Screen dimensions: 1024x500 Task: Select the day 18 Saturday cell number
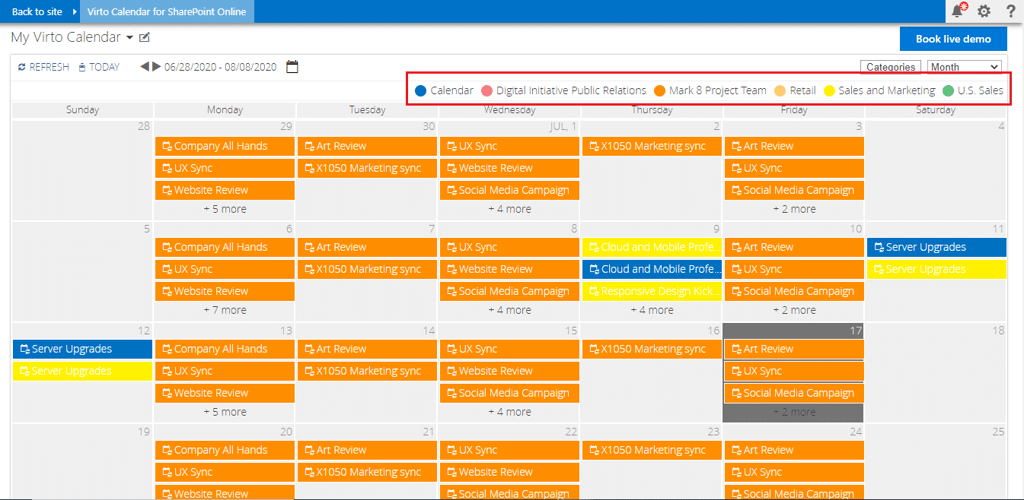coord(999,331)
